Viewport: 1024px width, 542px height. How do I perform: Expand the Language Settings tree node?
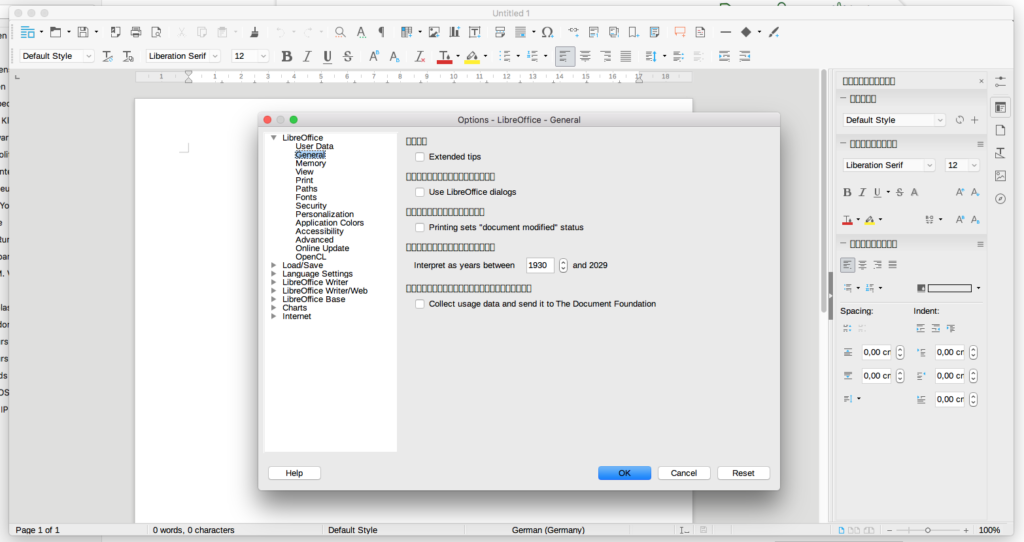273,274
